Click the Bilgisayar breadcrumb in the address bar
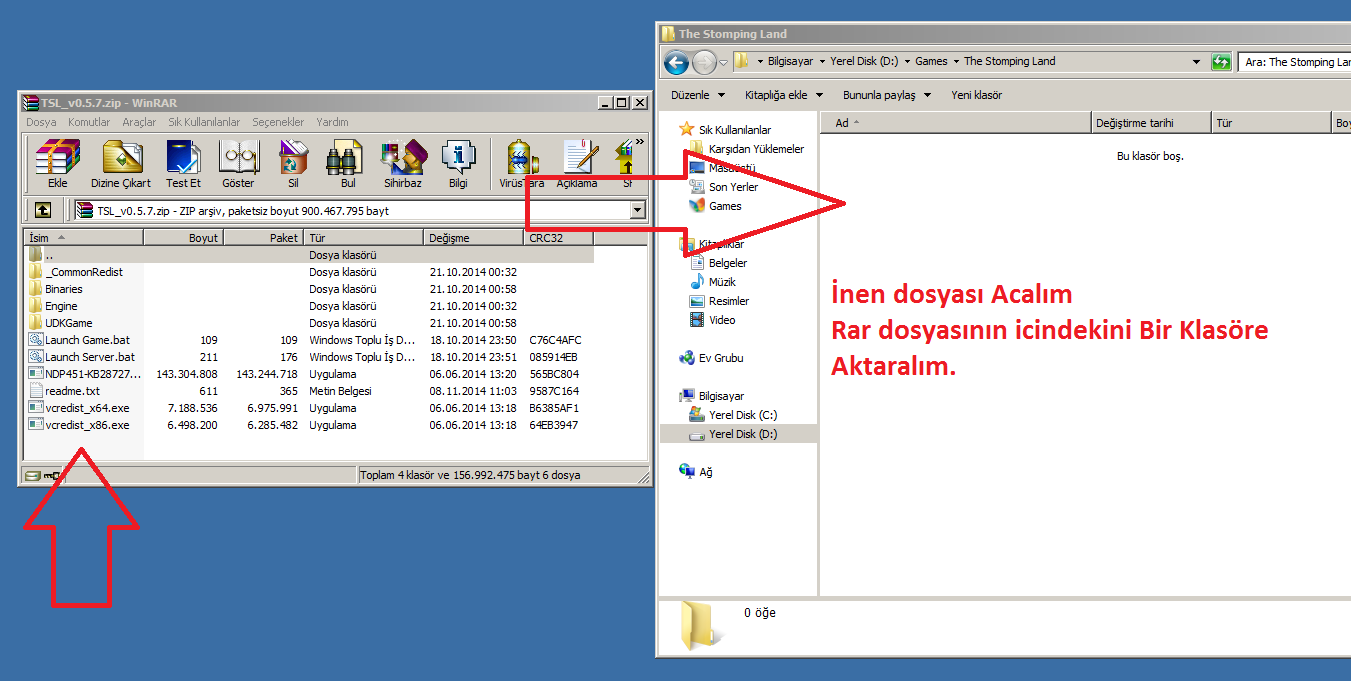The width and height of the screenshot is (1351, 681). tap(790, 61)
